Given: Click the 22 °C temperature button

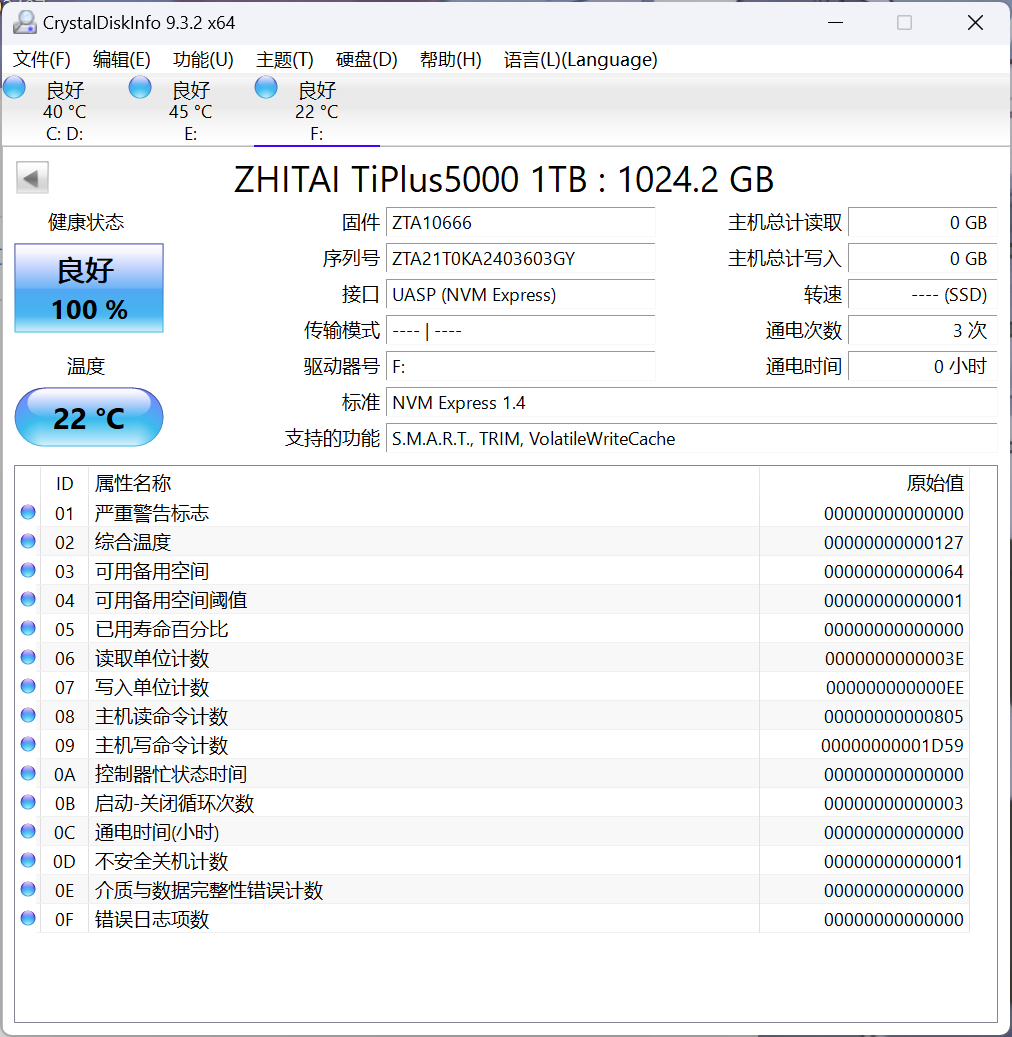Looking at the screenshot, I should tap(88, 417).
